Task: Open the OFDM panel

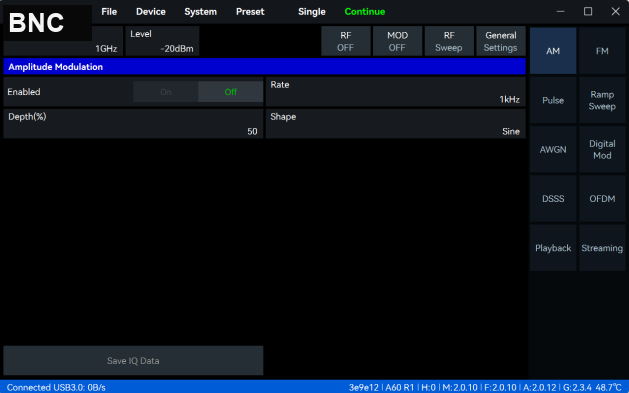Action: pos(602,199)
